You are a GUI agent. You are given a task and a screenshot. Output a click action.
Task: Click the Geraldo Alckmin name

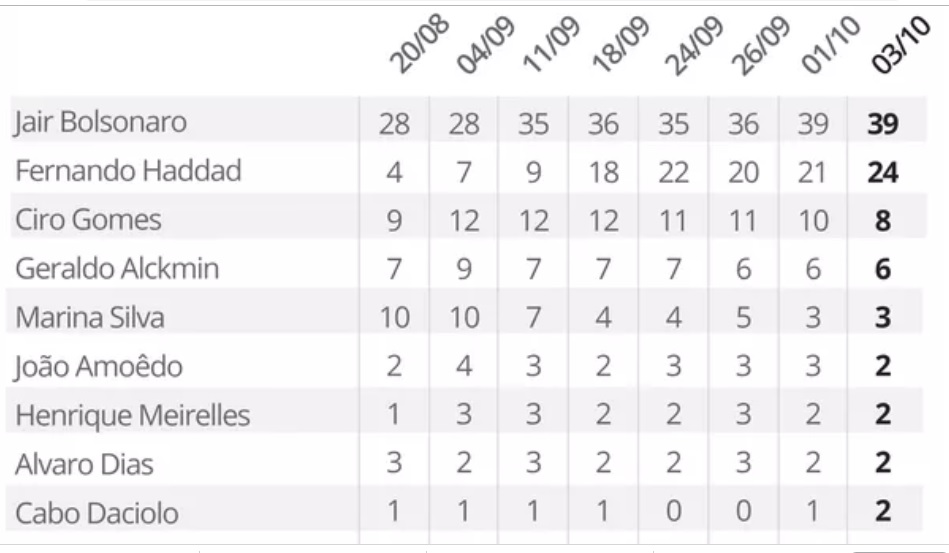pos(117,268)
